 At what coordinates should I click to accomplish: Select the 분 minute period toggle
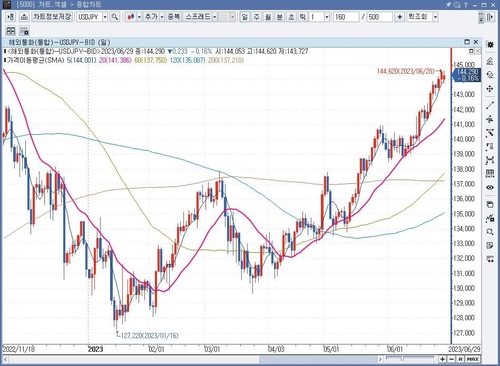280,17
